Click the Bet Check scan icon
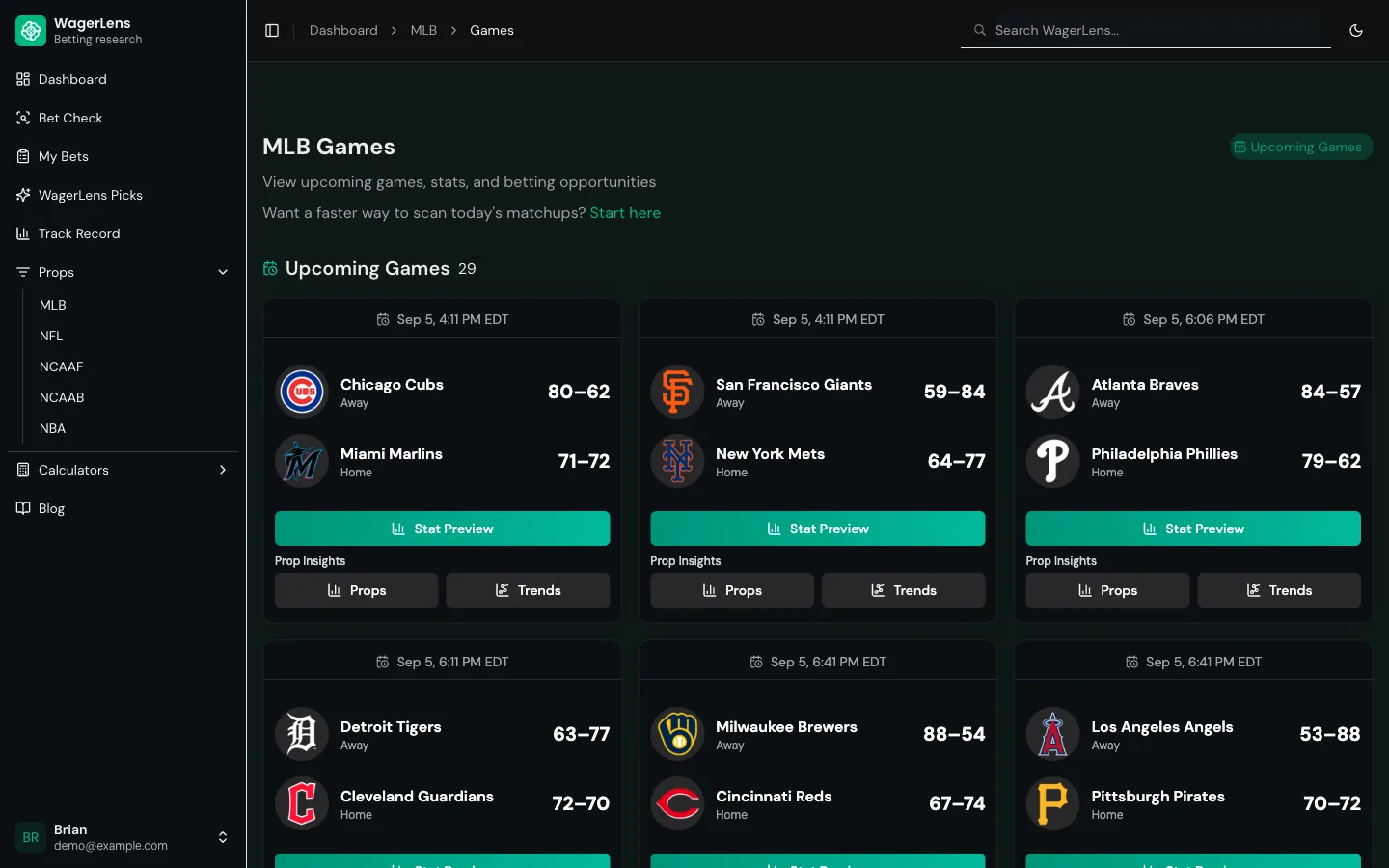Viewport: 1389px width, 868px height. coord(23,118)
